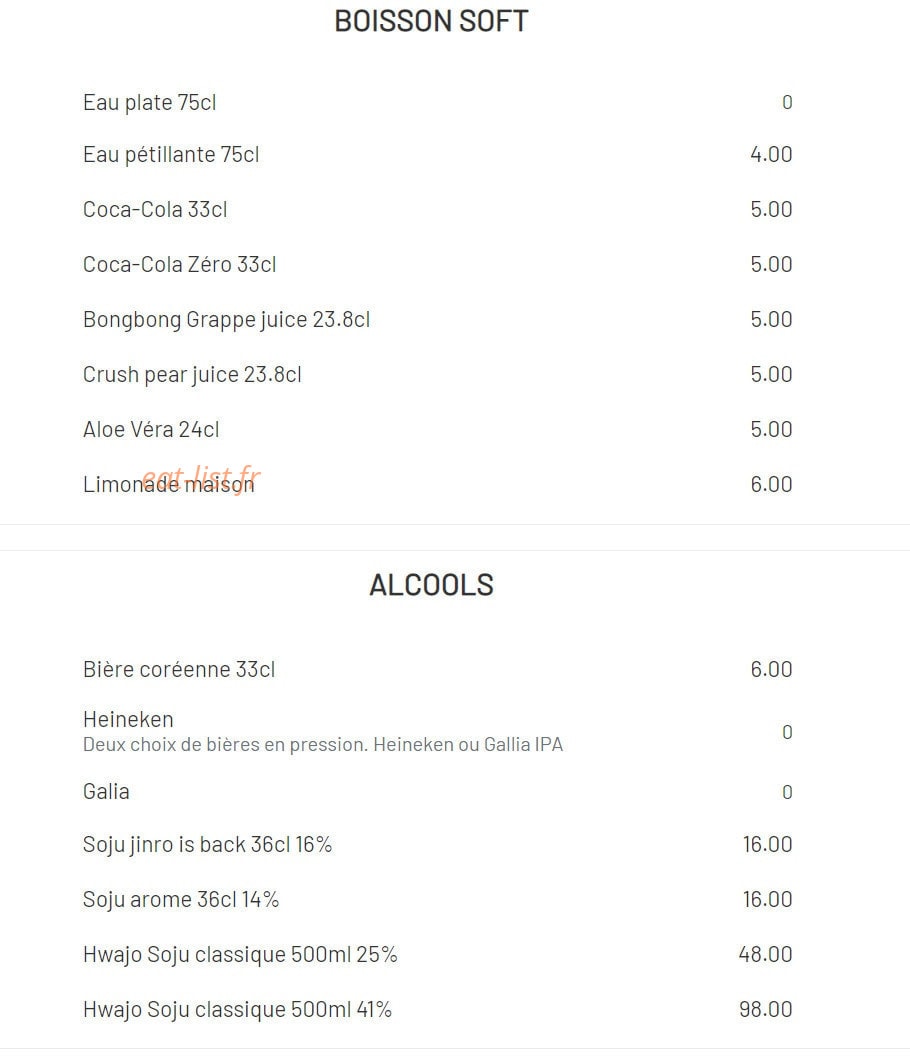The image size is (910, 1061).
Task: Click the Heineken ou Gallia IPA description
Action: pos(323,745)
